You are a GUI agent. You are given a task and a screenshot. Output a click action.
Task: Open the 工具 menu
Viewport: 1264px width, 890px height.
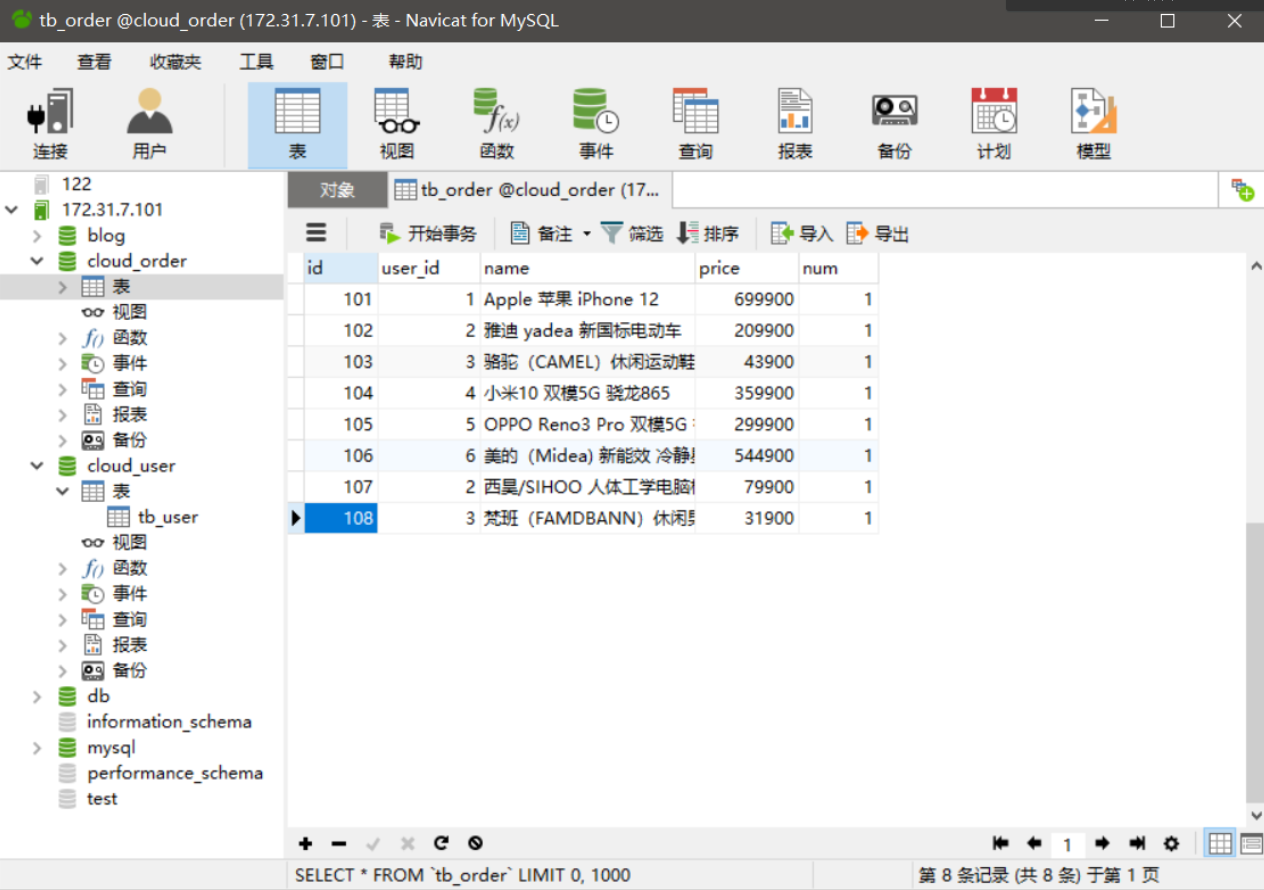(256, 62)
